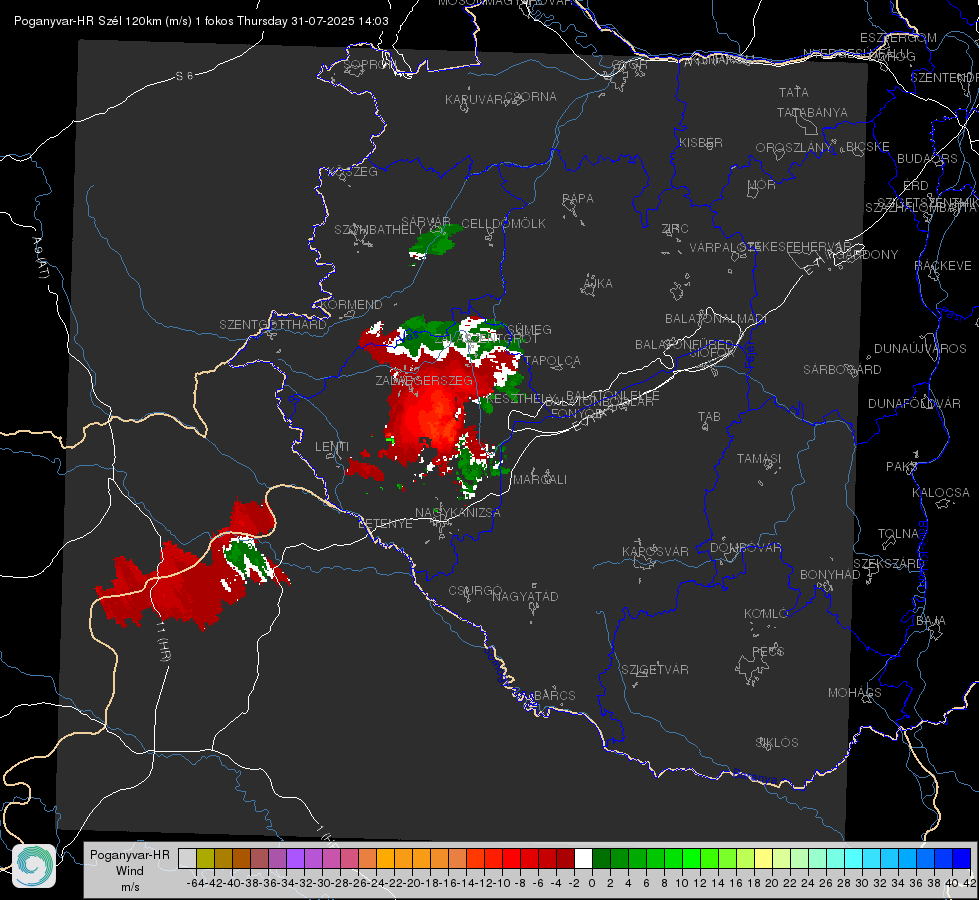Click the S 6 road label
Viewport: 979px width, 900px height.
[184, 76]
